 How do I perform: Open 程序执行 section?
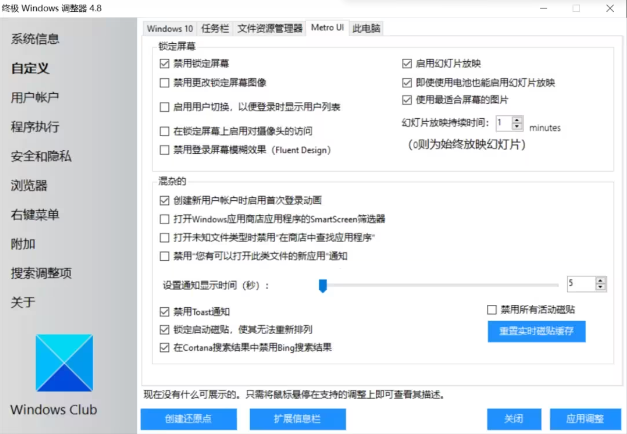(35, 127)
